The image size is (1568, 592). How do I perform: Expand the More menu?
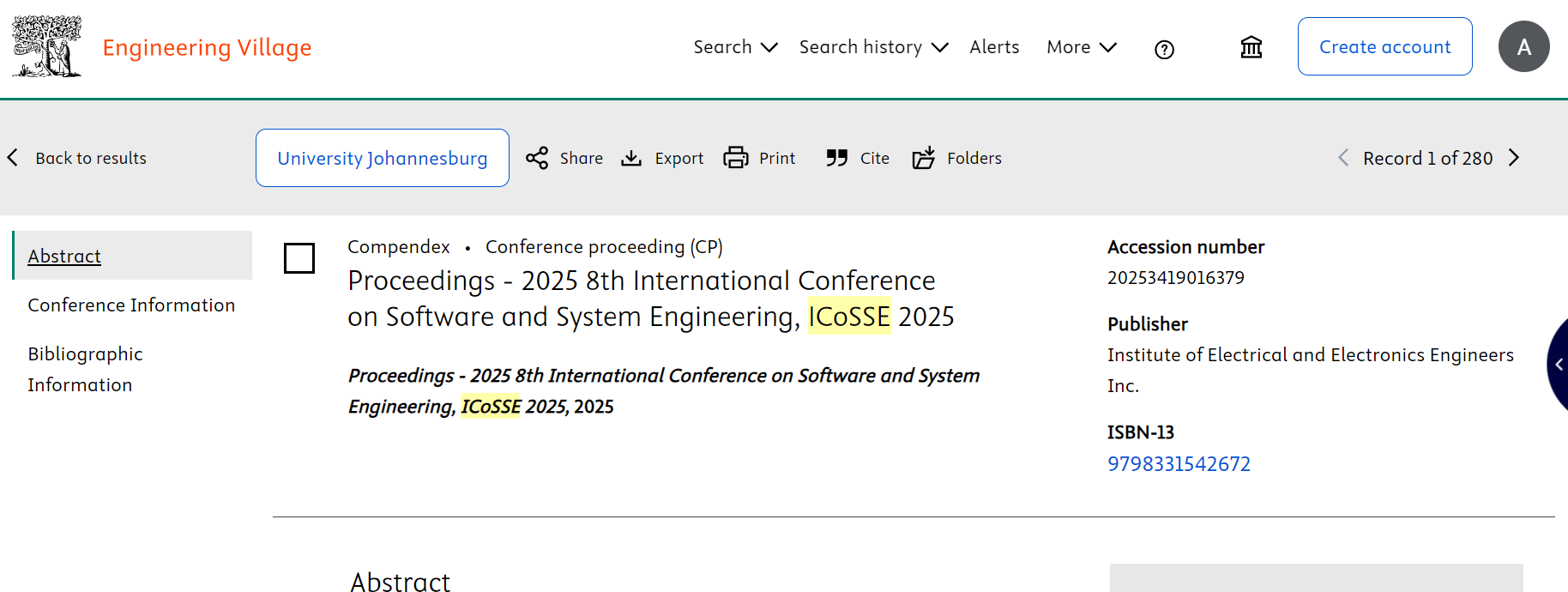point(1081,47)
